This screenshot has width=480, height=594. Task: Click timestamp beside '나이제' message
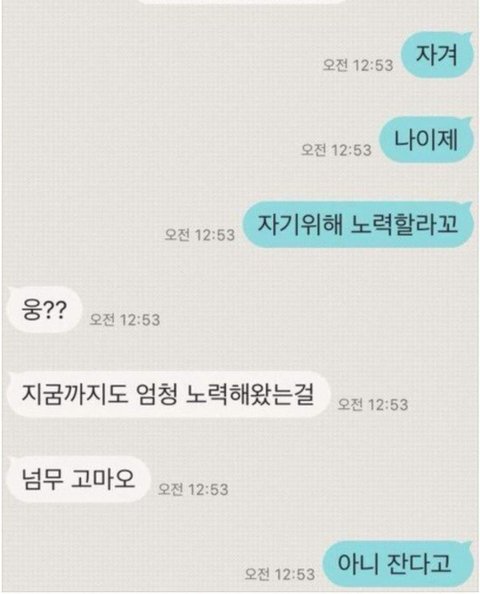(x=336, y=150)
